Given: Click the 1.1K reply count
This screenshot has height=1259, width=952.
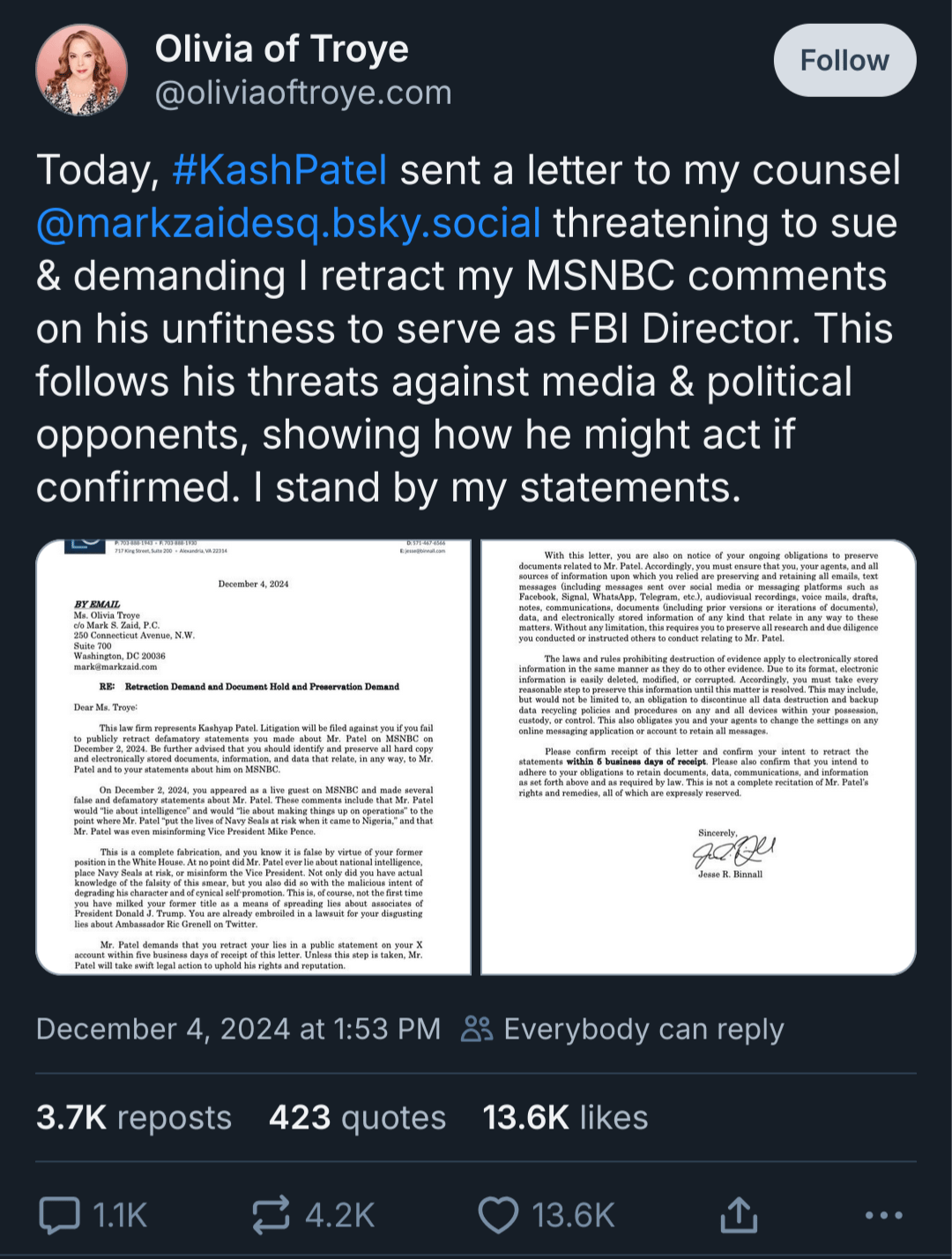Looking at the screenshot, I should 120,1215.
